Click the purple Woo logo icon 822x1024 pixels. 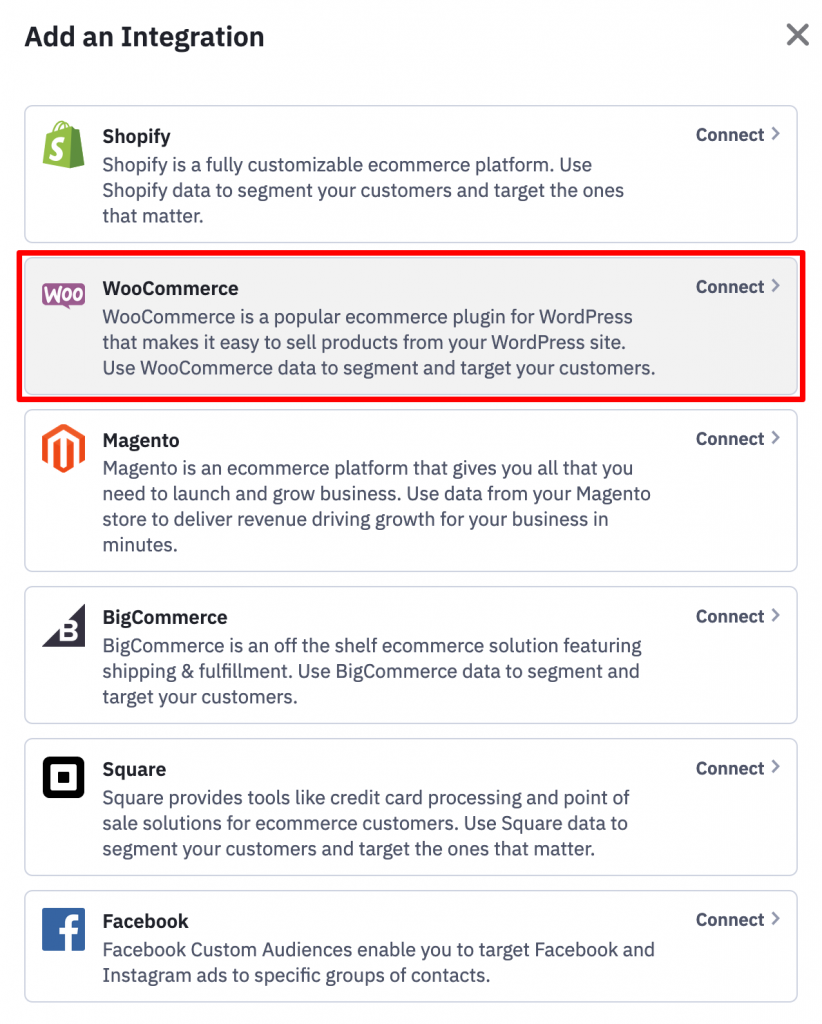63,295
